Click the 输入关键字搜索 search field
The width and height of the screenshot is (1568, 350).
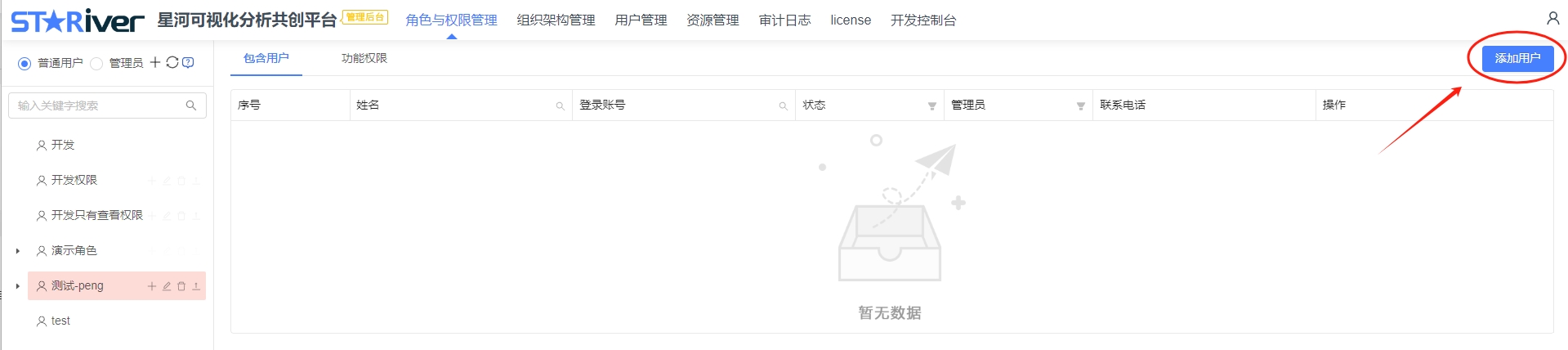107,105
